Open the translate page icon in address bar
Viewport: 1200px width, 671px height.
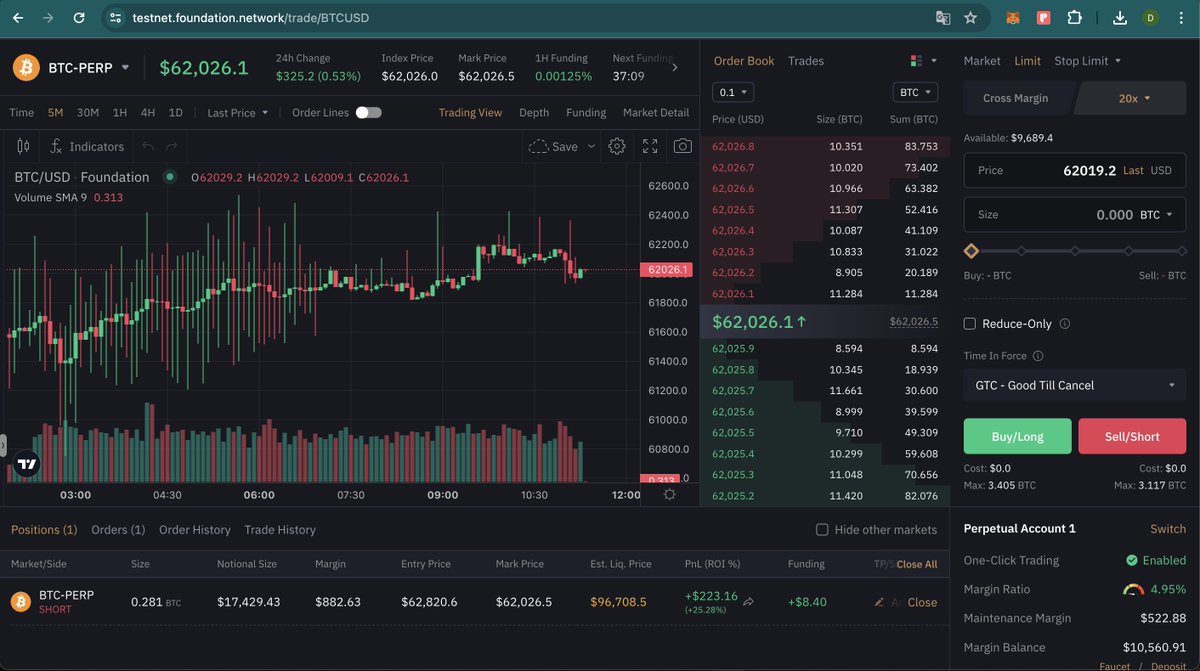pyautogui.click(x=942, y=18)
